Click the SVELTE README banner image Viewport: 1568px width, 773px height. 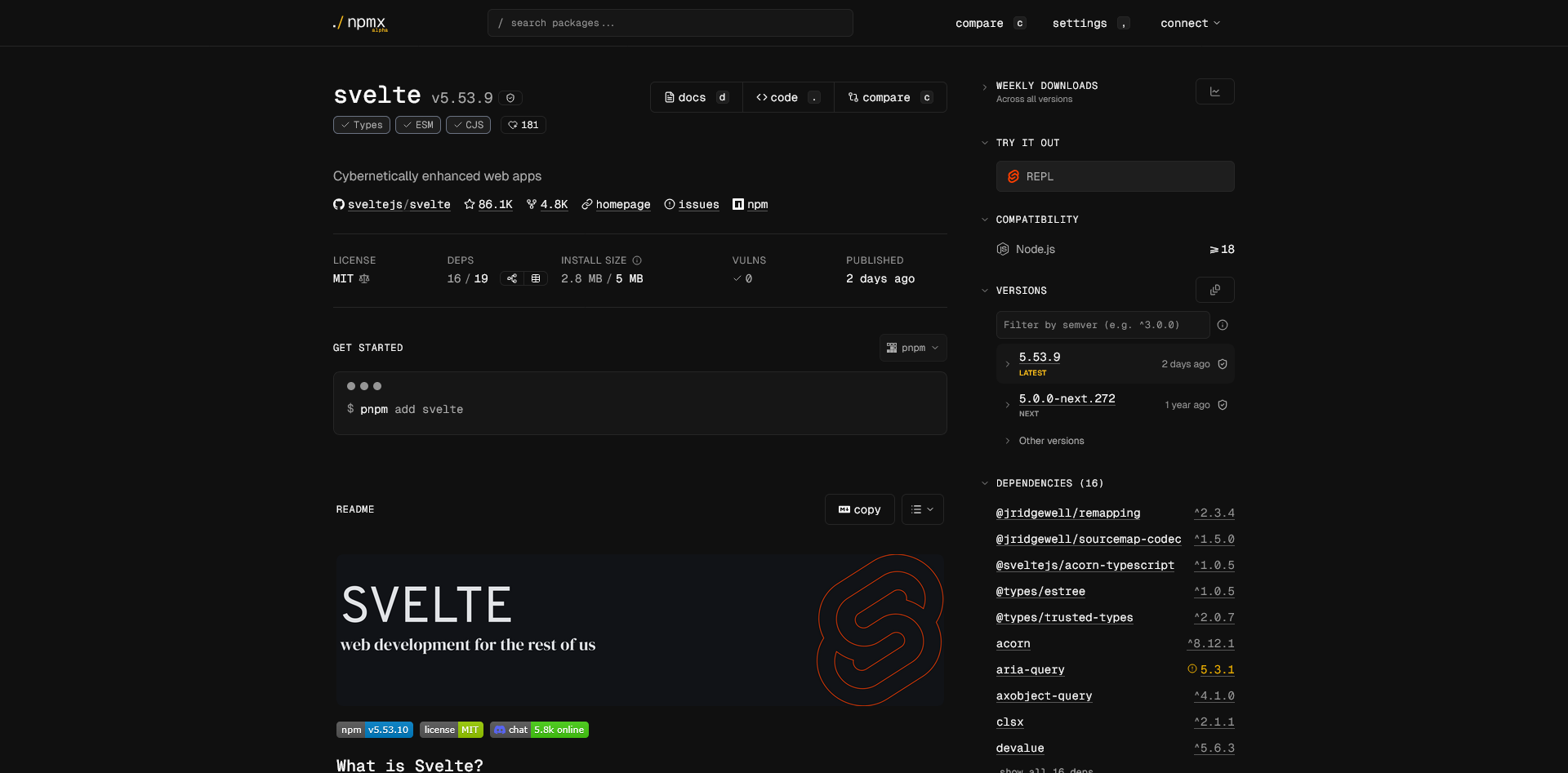click(640, 630)
